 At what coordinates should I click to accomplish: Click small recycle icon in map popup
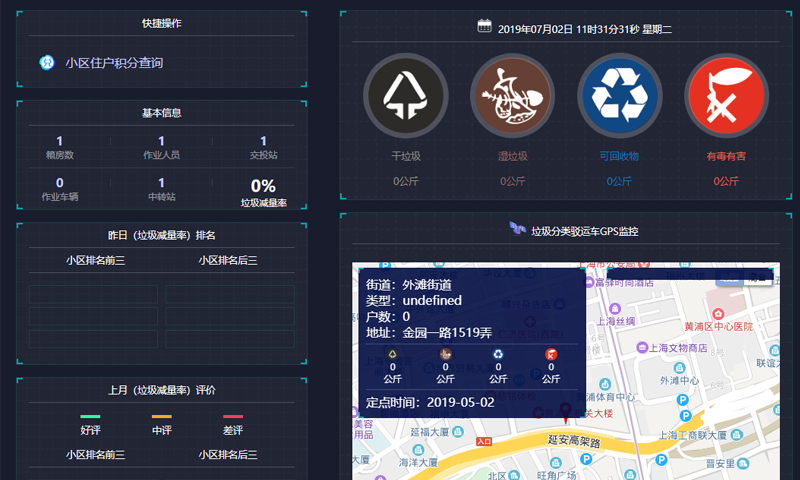[498, 354]
